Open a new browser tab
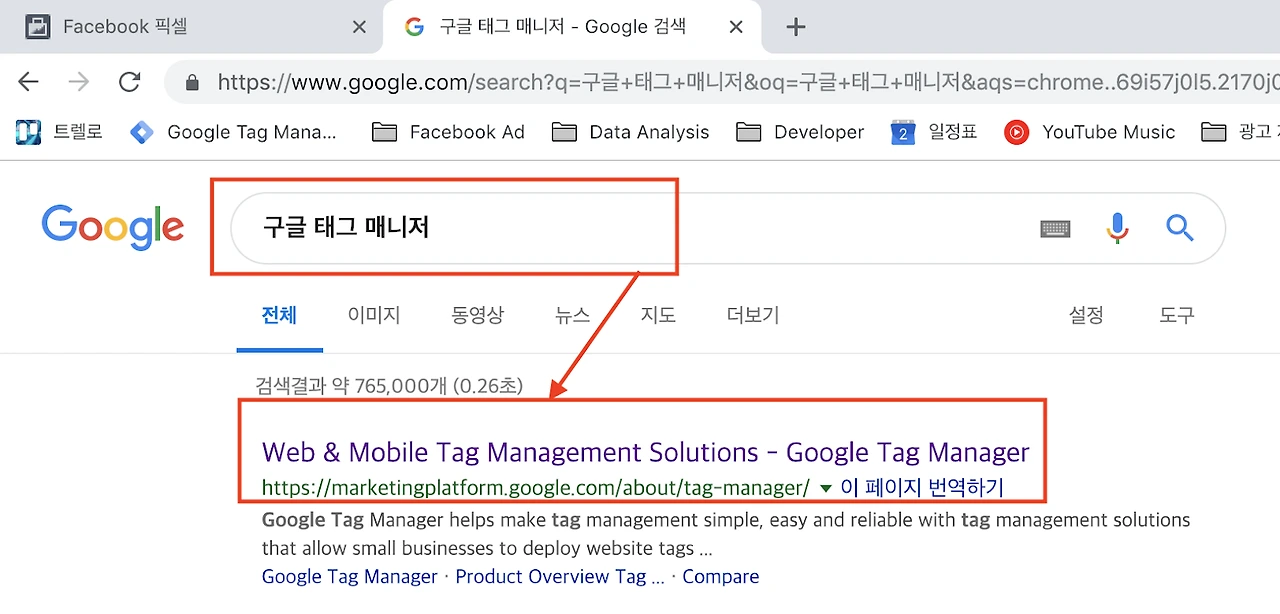 (795, 27)
